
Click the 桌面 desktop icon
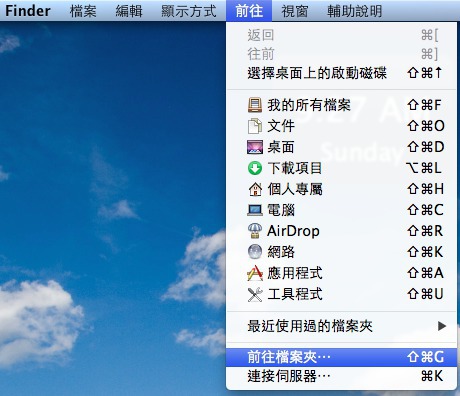(x=255, y=147)
